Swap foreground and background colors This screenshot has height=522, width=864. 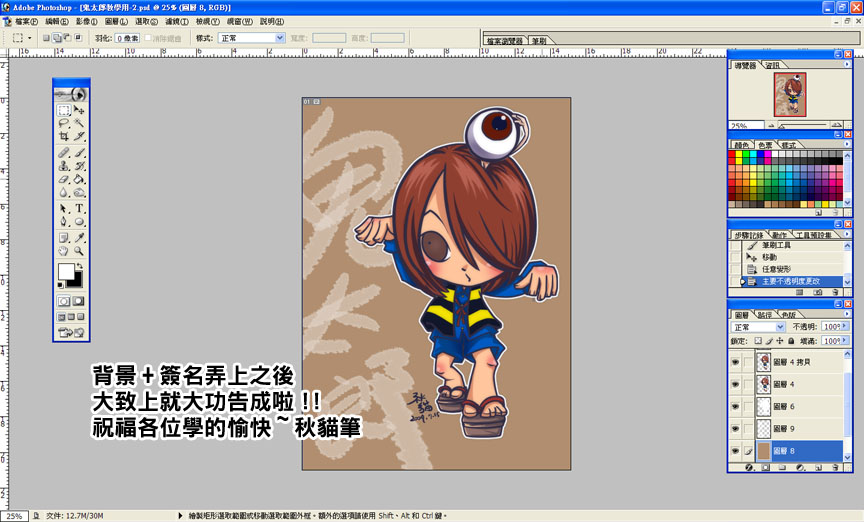tap(80, 266)
